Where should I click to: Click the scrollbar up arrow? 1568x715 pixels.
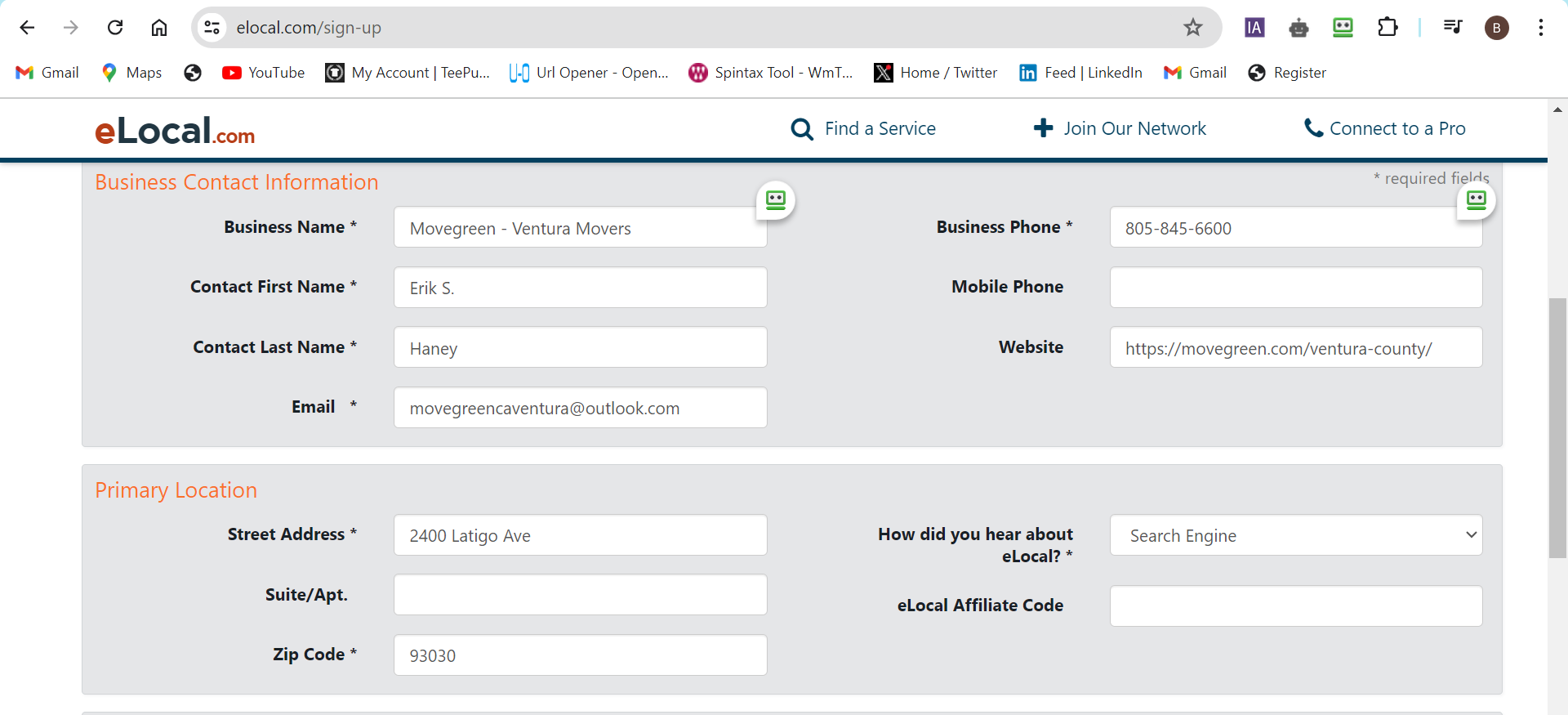tap(1557, 109)
